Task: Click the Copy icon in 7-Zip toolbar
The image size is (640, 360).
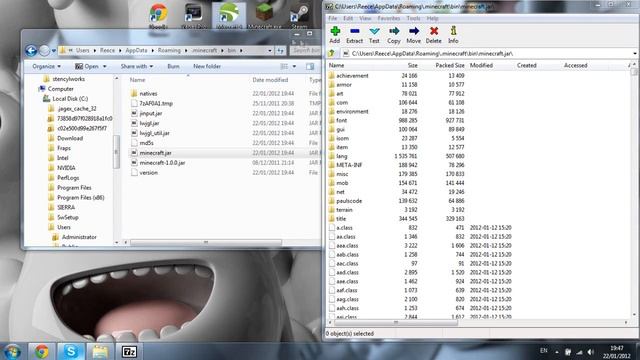Action: coord(393,35)
